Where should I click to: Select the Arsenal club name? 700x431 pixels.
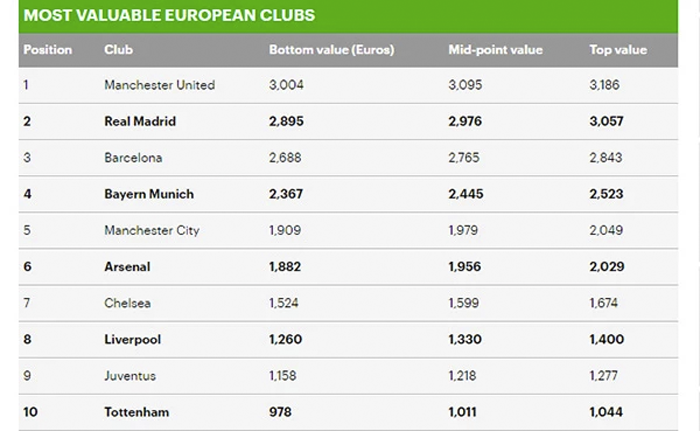point(127,267)
